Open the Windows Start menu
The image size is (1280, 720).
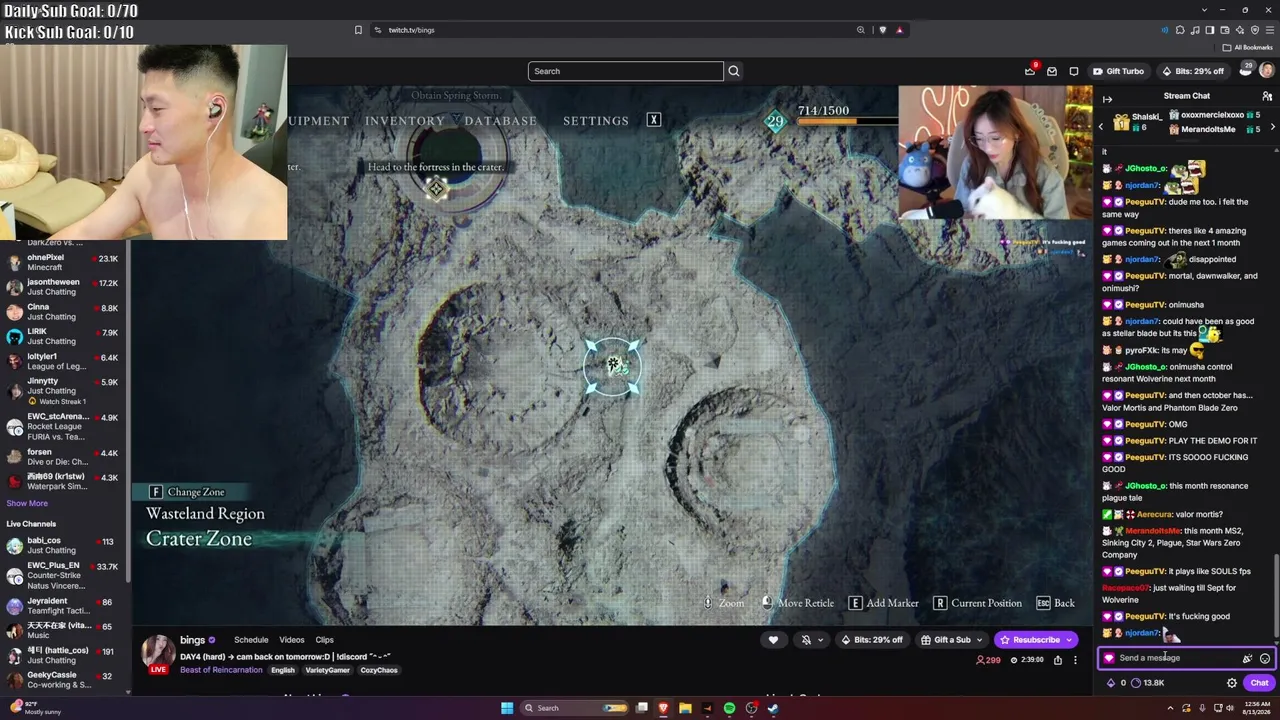click(507, 708)
